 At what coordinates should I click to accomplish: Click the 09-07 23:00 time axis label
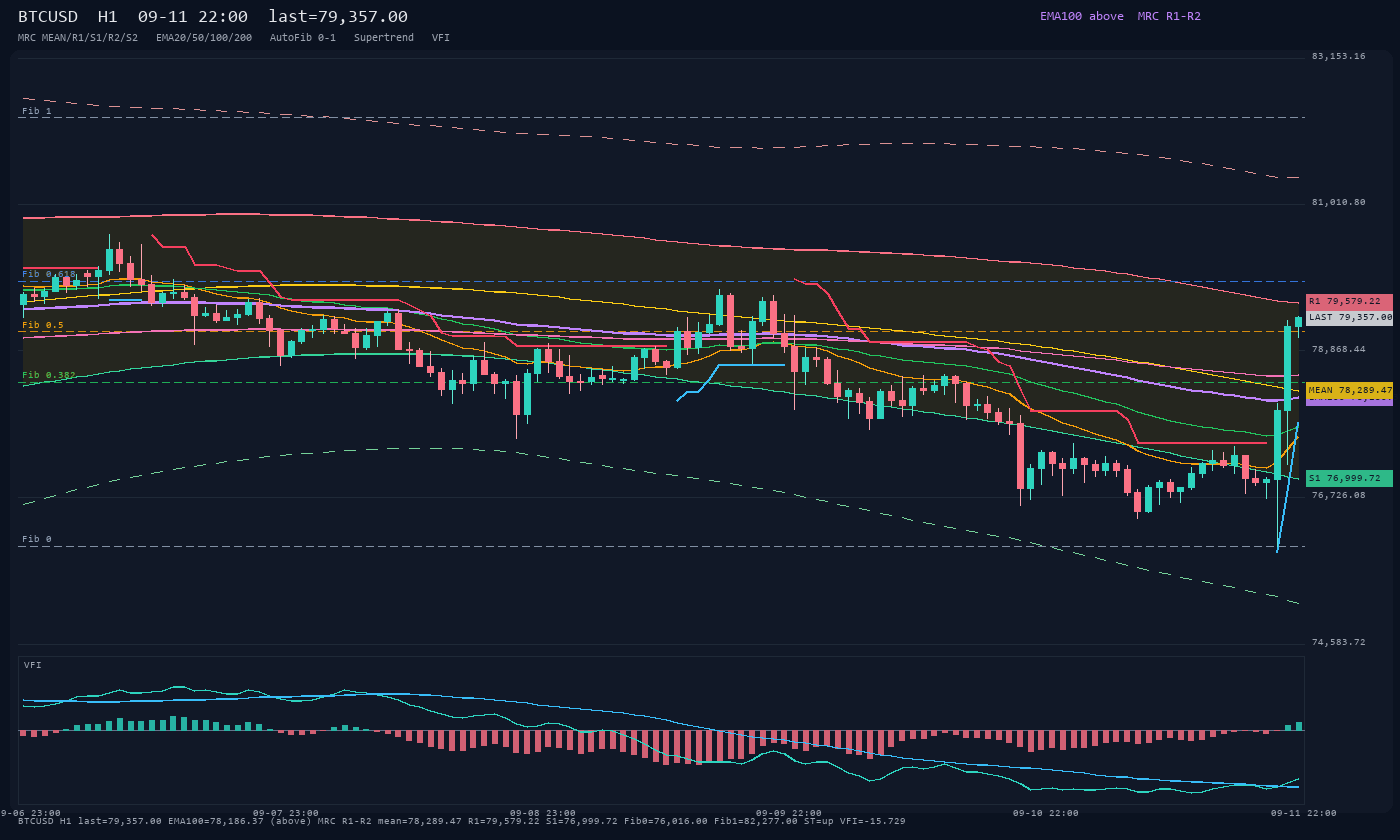tap(286, 813)
